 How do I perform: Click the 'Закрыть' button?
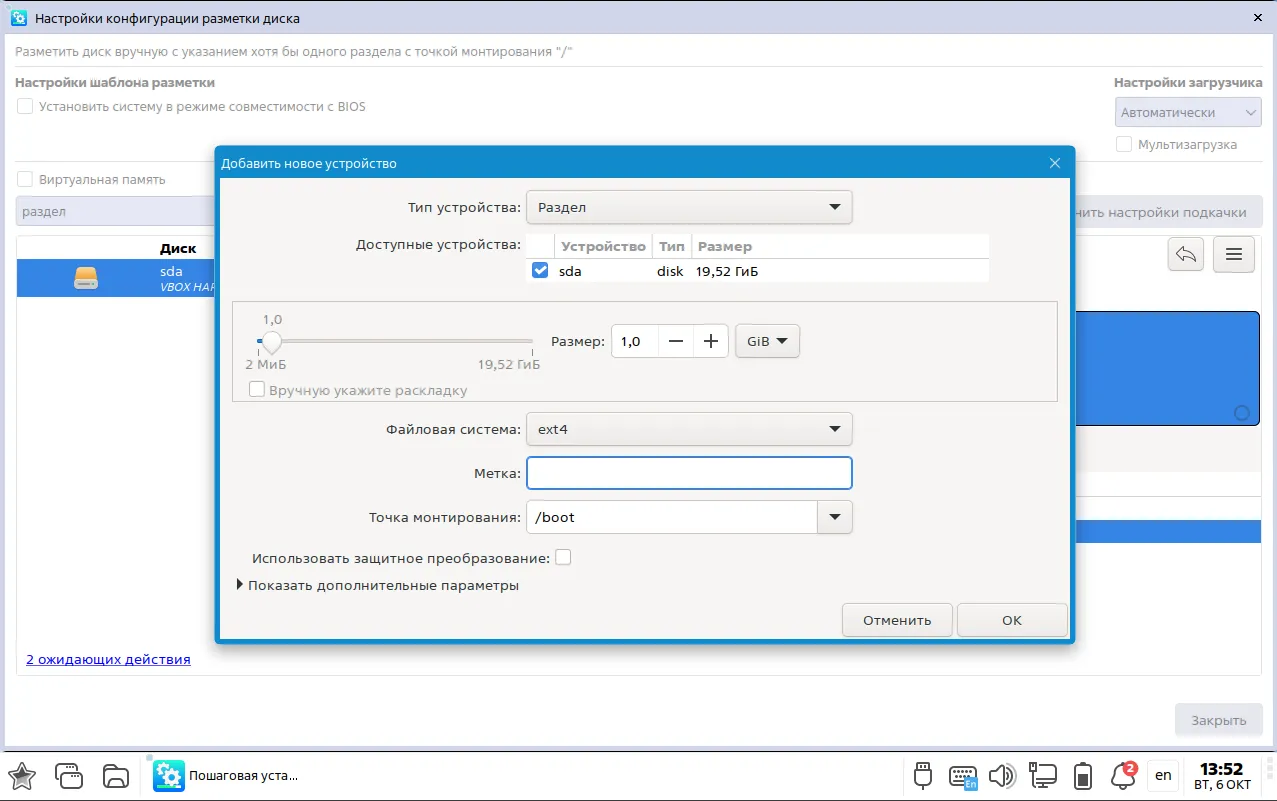pos(1218,720)
